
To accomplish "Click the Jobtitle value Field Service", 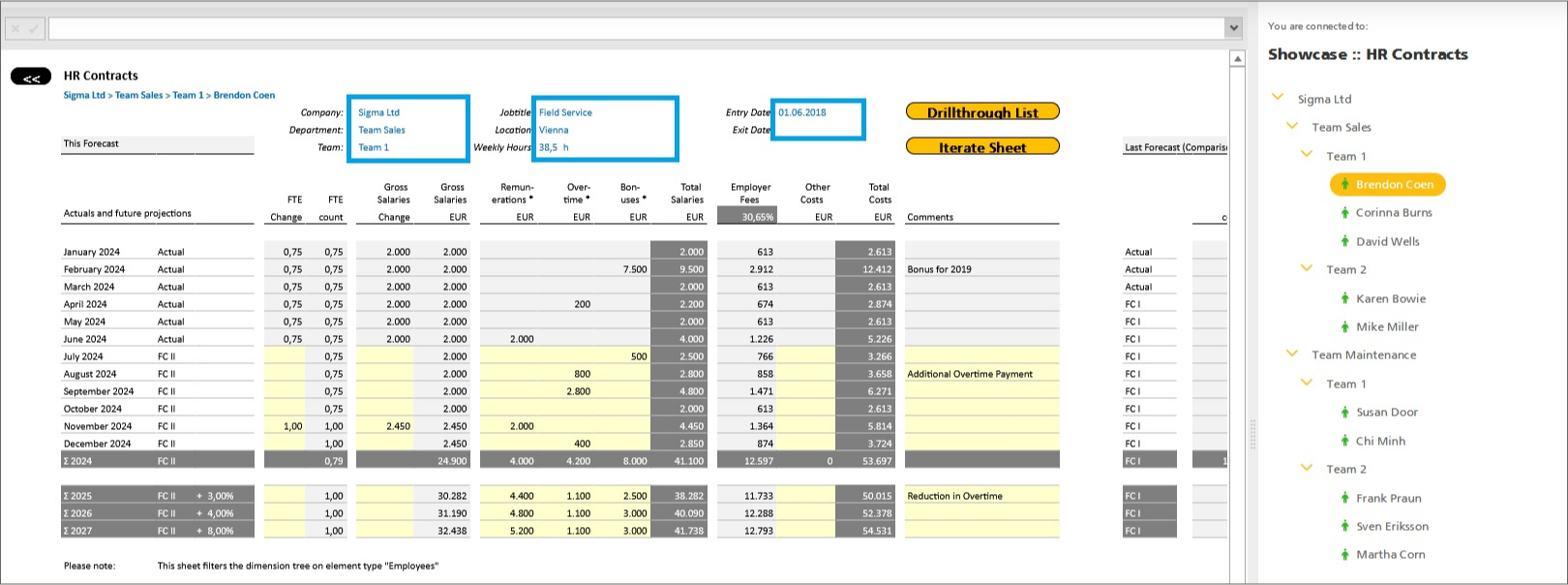I will (565, 112).
